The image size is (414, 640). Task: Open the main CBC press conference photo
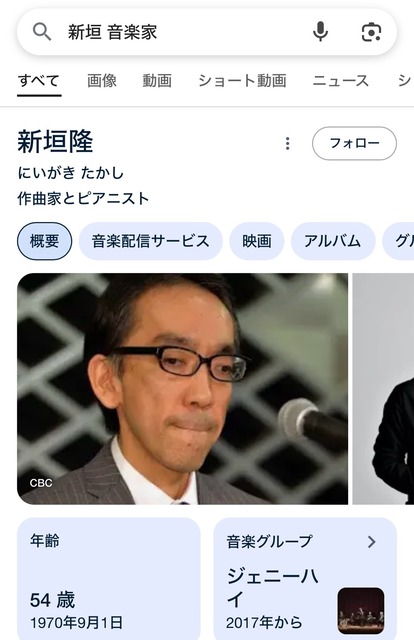tap(183, 389)
